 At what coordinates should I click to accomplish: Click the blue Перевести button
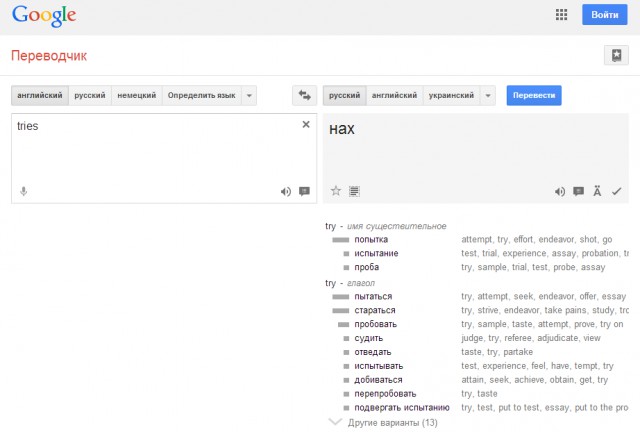(x=534, y=96)
